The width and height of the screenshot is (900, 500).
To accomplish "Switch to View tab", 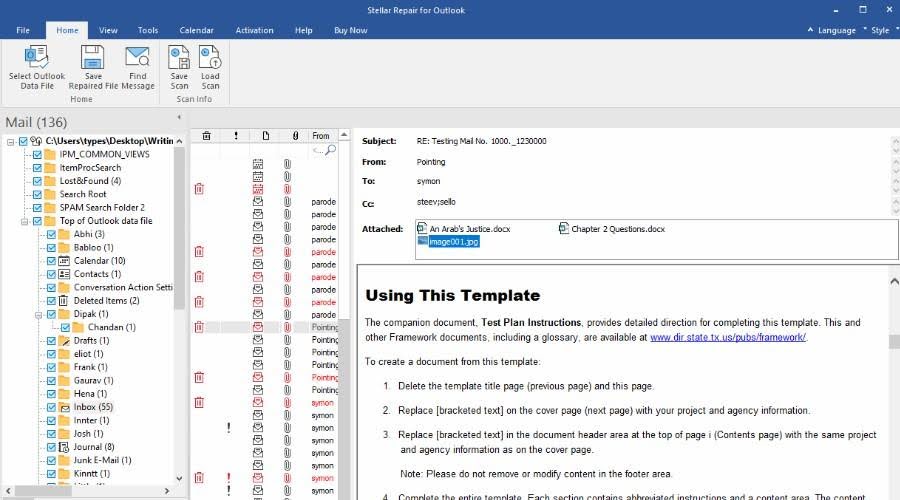I will [x=108, y=30].
